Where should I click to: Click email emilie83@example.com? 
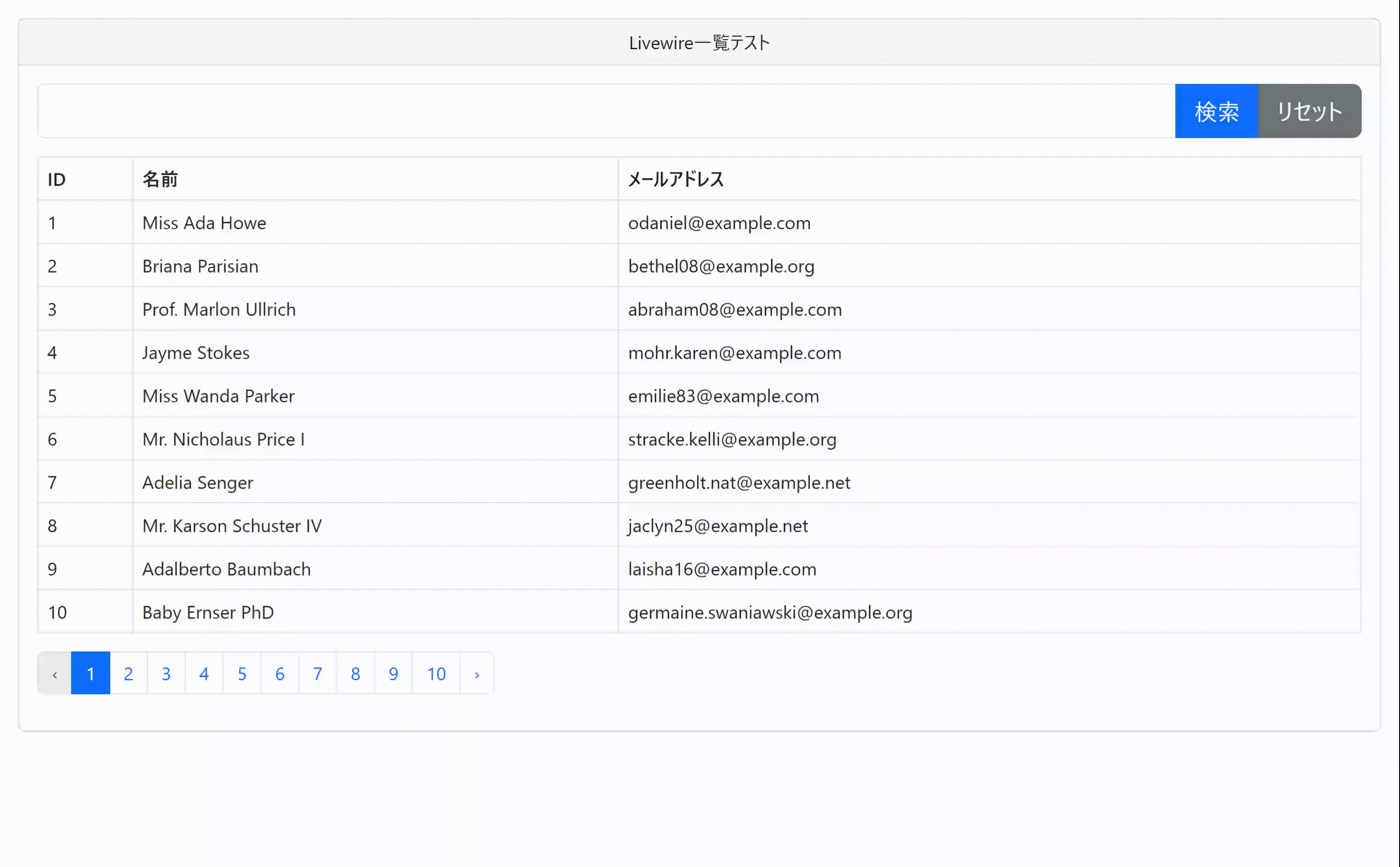coord(723,396)
